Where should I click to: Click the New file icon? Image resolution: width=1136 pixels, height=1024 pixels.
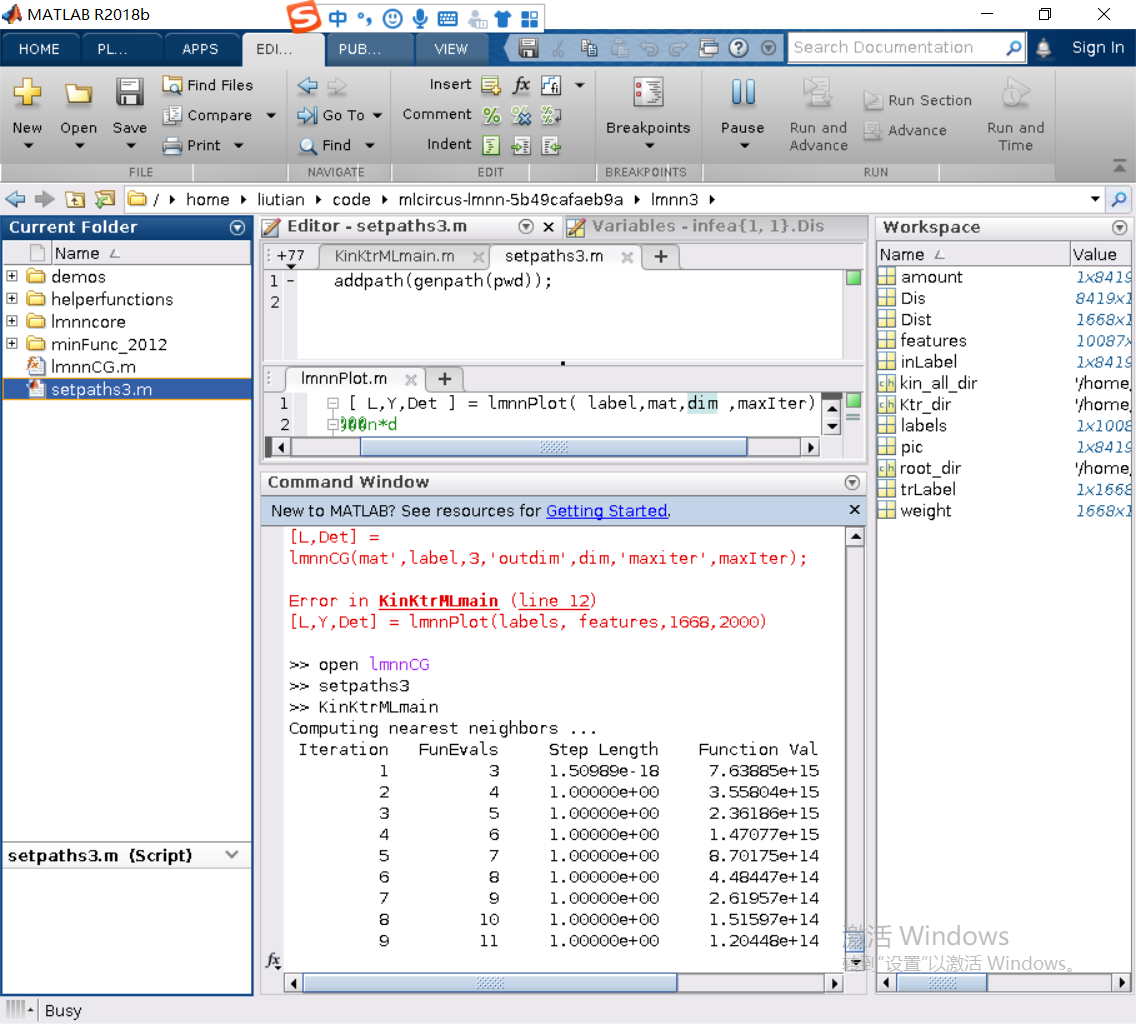click(27, 92)
